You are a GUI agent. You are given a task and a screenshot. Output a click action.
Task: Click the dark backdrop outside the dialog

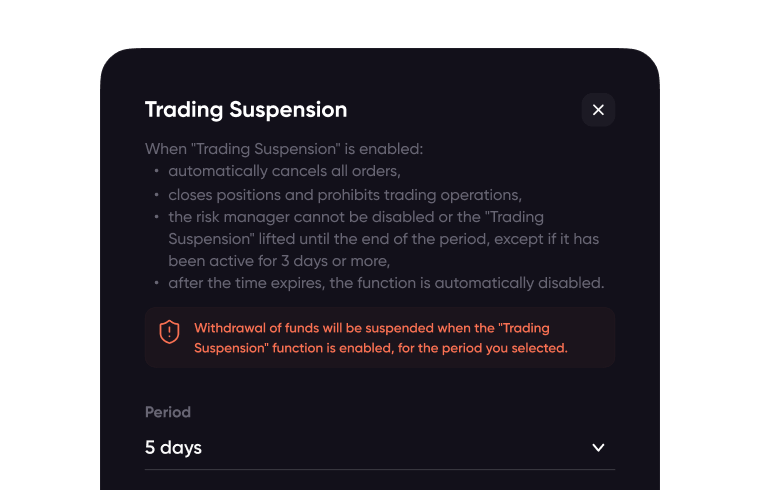pos(50,250)
